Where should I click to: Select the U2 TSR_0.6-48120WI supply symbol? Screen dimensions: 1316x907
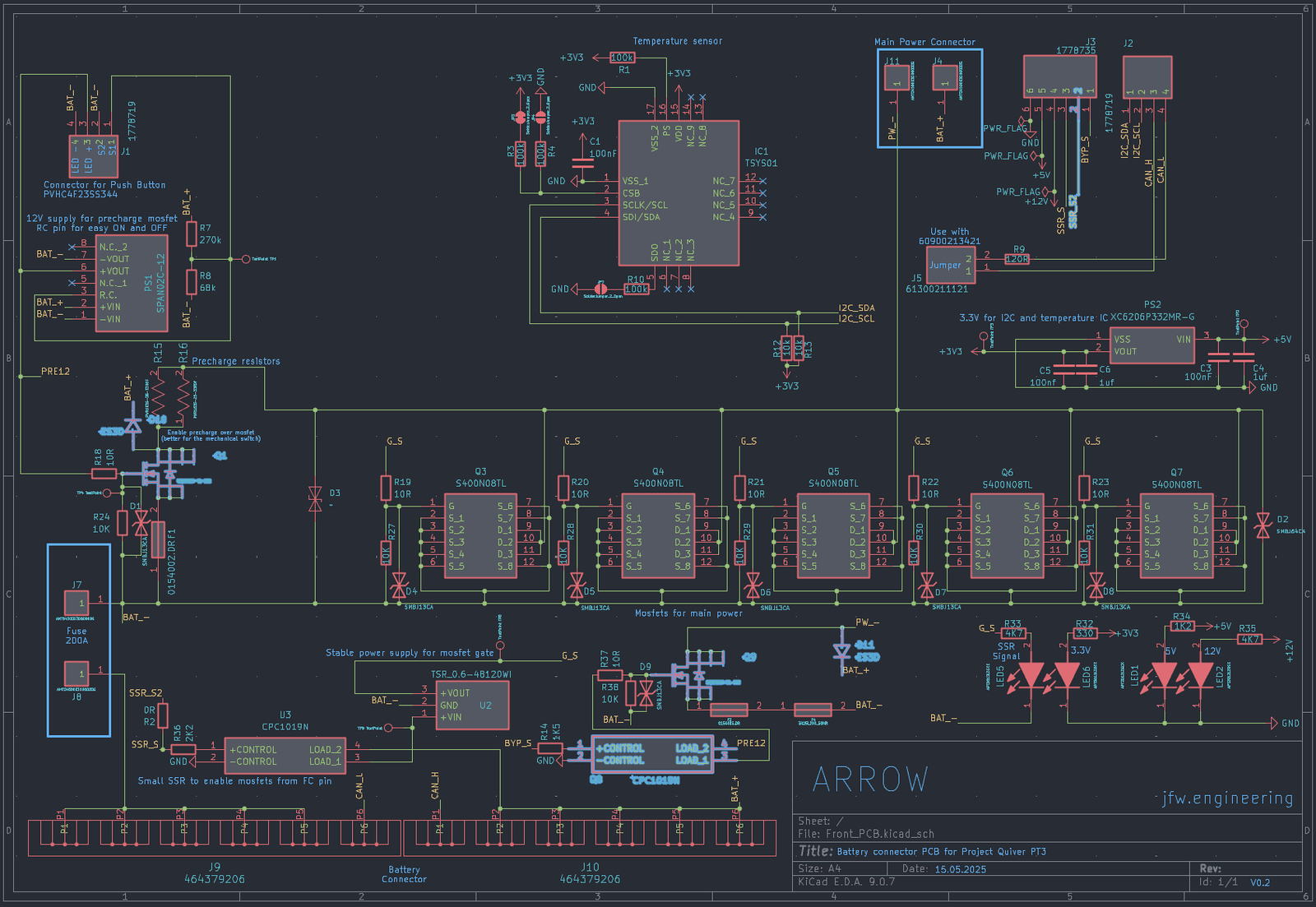[472, 706]
